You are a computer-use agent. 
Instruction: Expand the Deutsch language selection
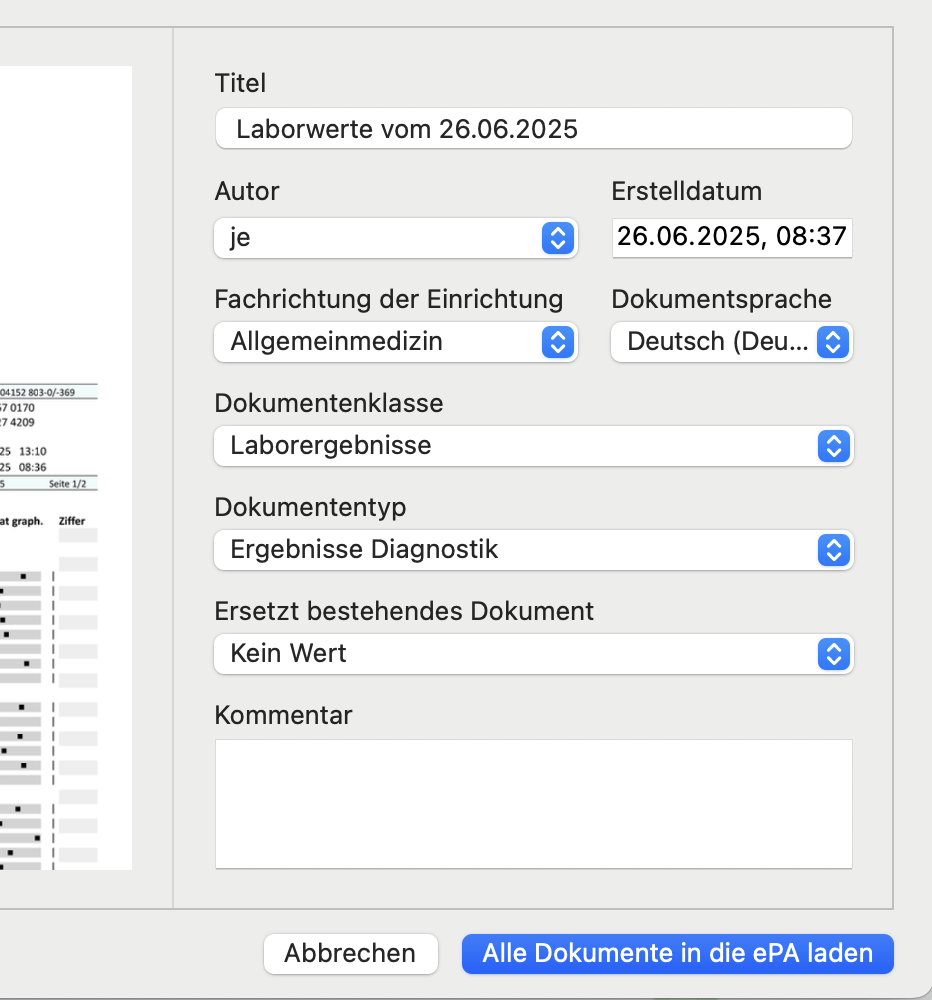[732, 342]
